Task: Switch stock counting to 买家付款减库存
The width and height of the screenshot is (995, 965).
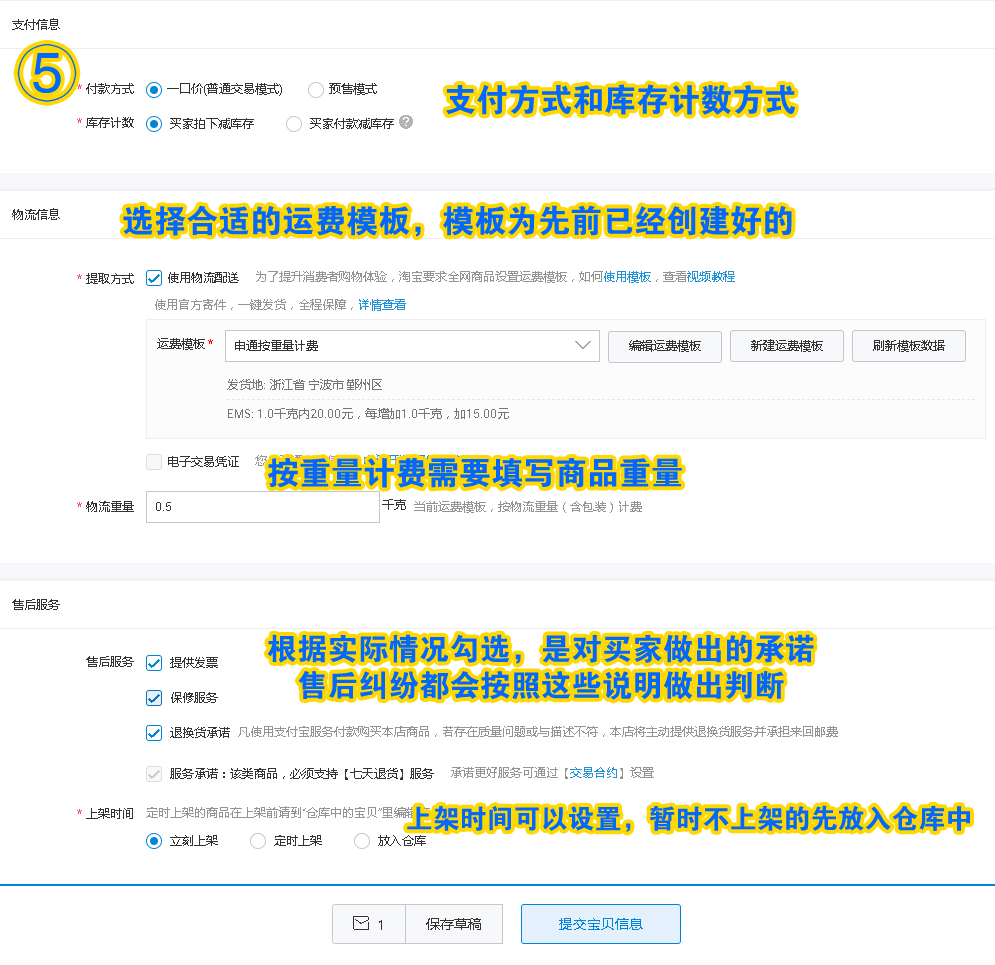Action: coord(293,124)
